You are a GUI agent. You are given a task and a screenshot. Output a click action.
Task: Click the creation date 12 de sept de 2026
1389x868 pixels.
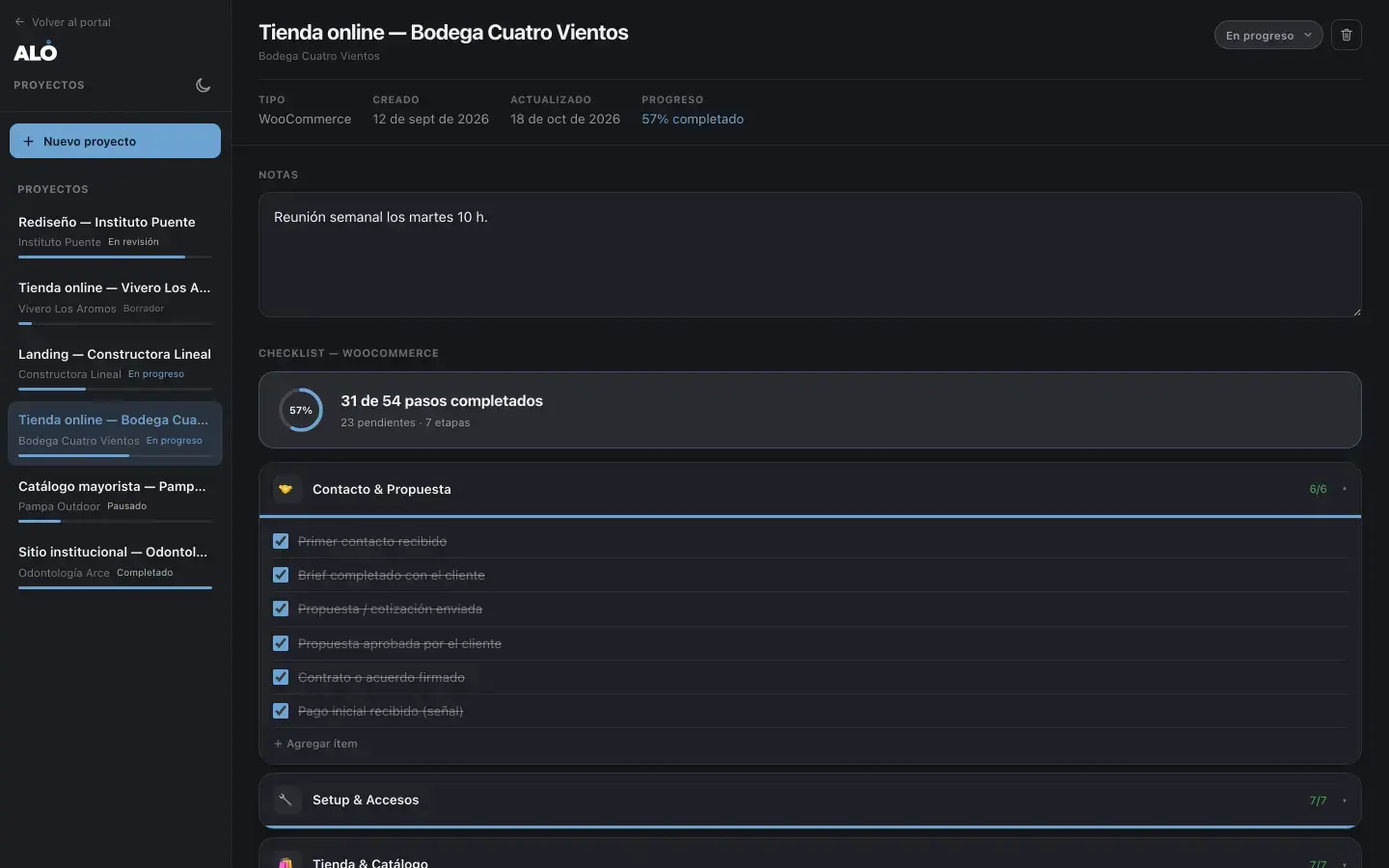[431, 119]
